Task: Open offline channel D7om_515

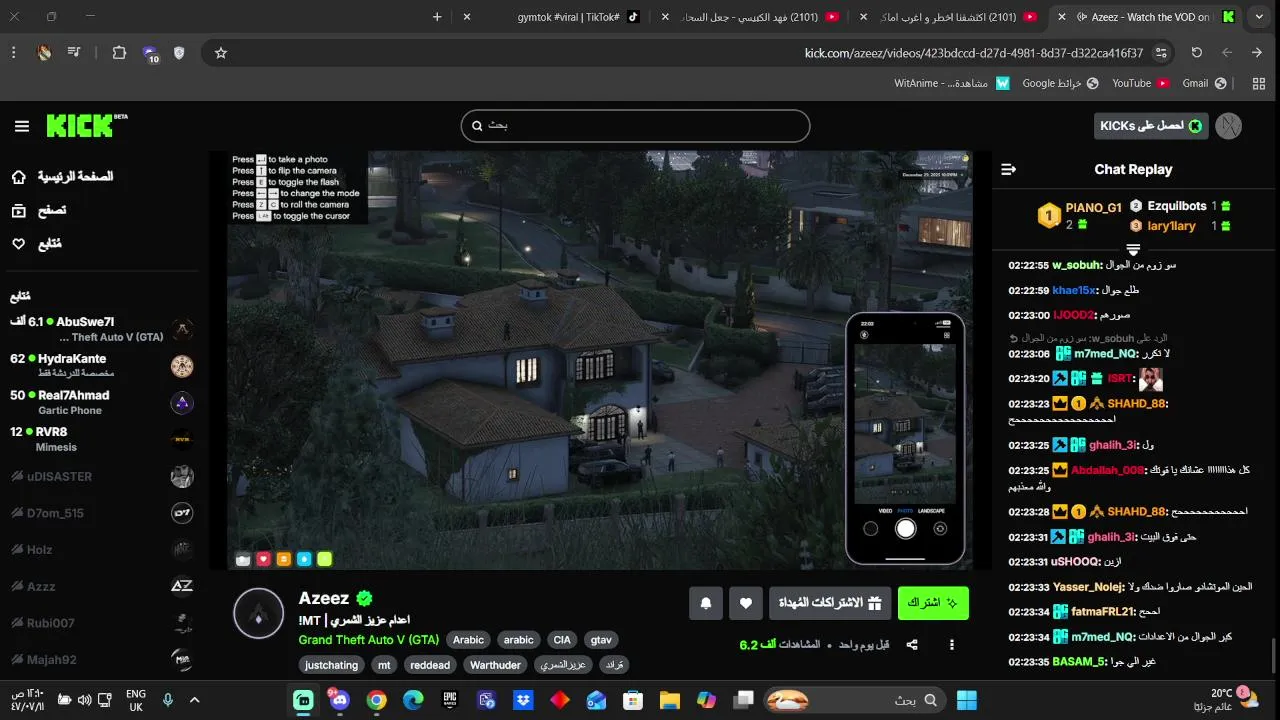Action: (100, 513)
